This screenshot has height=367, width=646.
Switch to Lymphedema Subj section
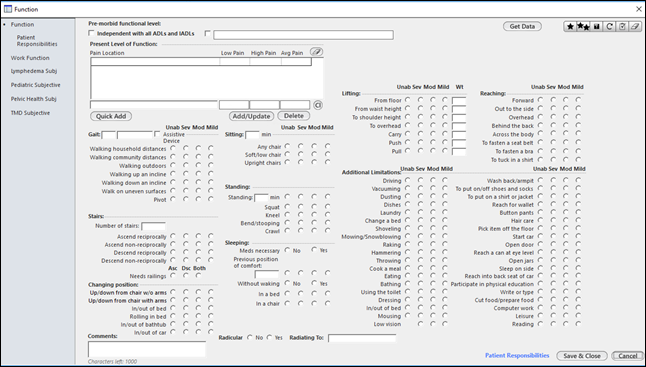click(x=34, y=71)
